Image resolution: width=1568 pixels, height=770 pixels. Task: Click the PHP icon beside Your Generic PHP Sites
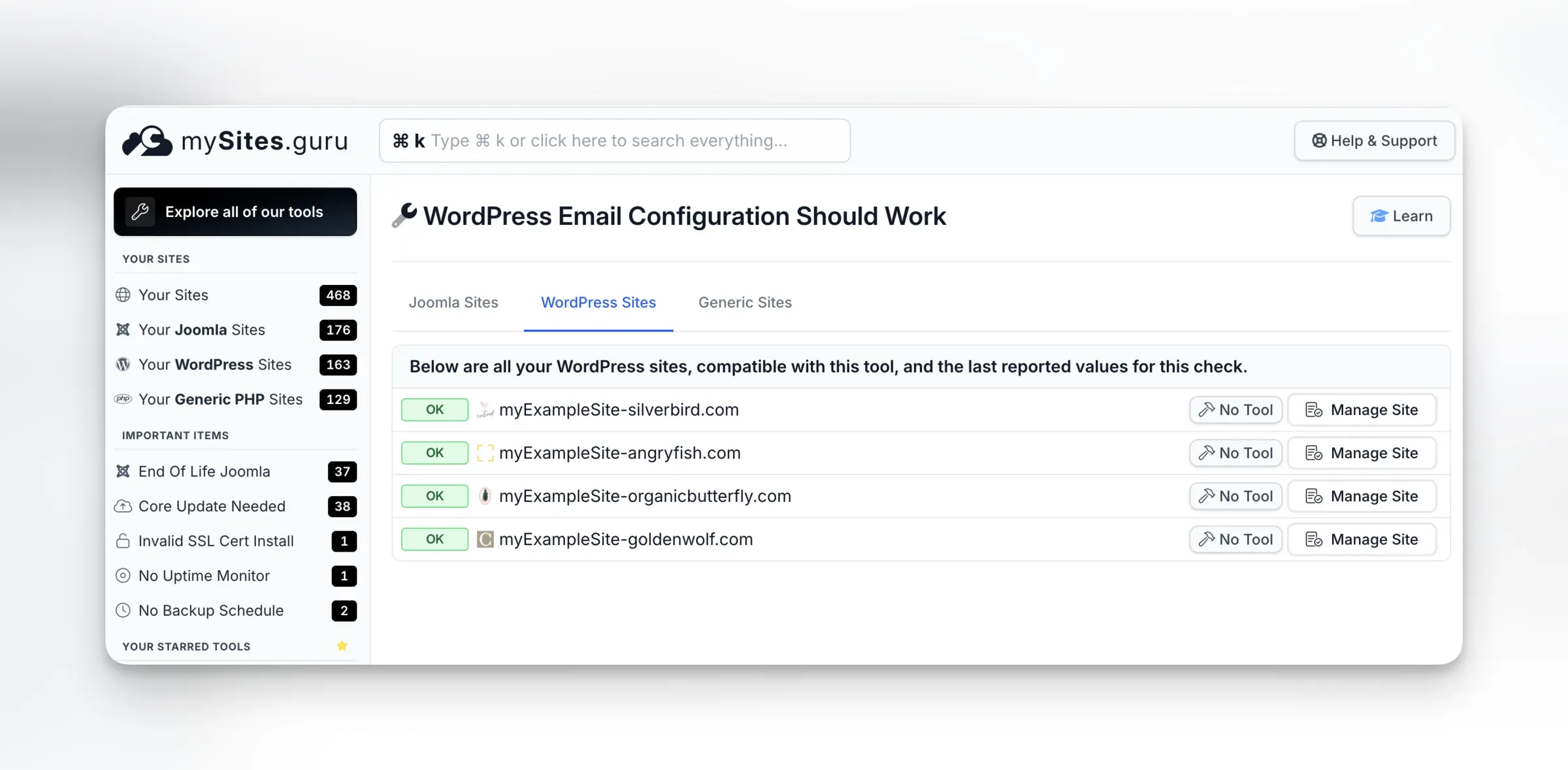[123, 399]
